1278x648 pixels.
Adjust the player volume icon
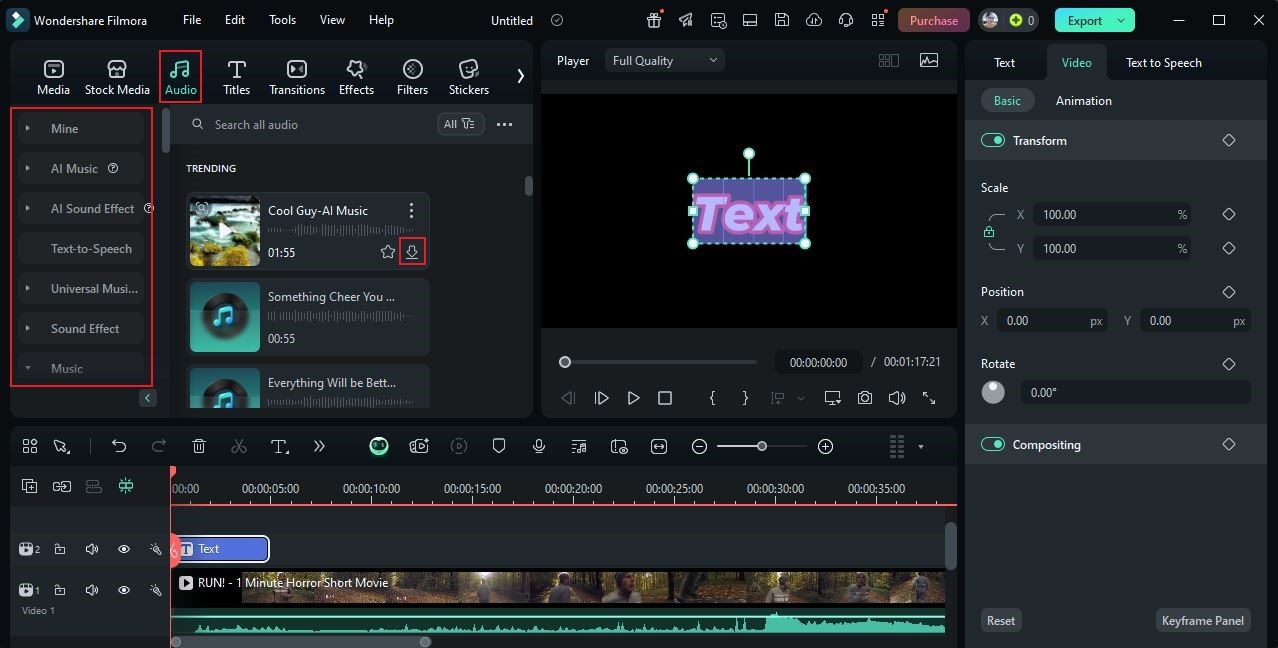(897, 398)
